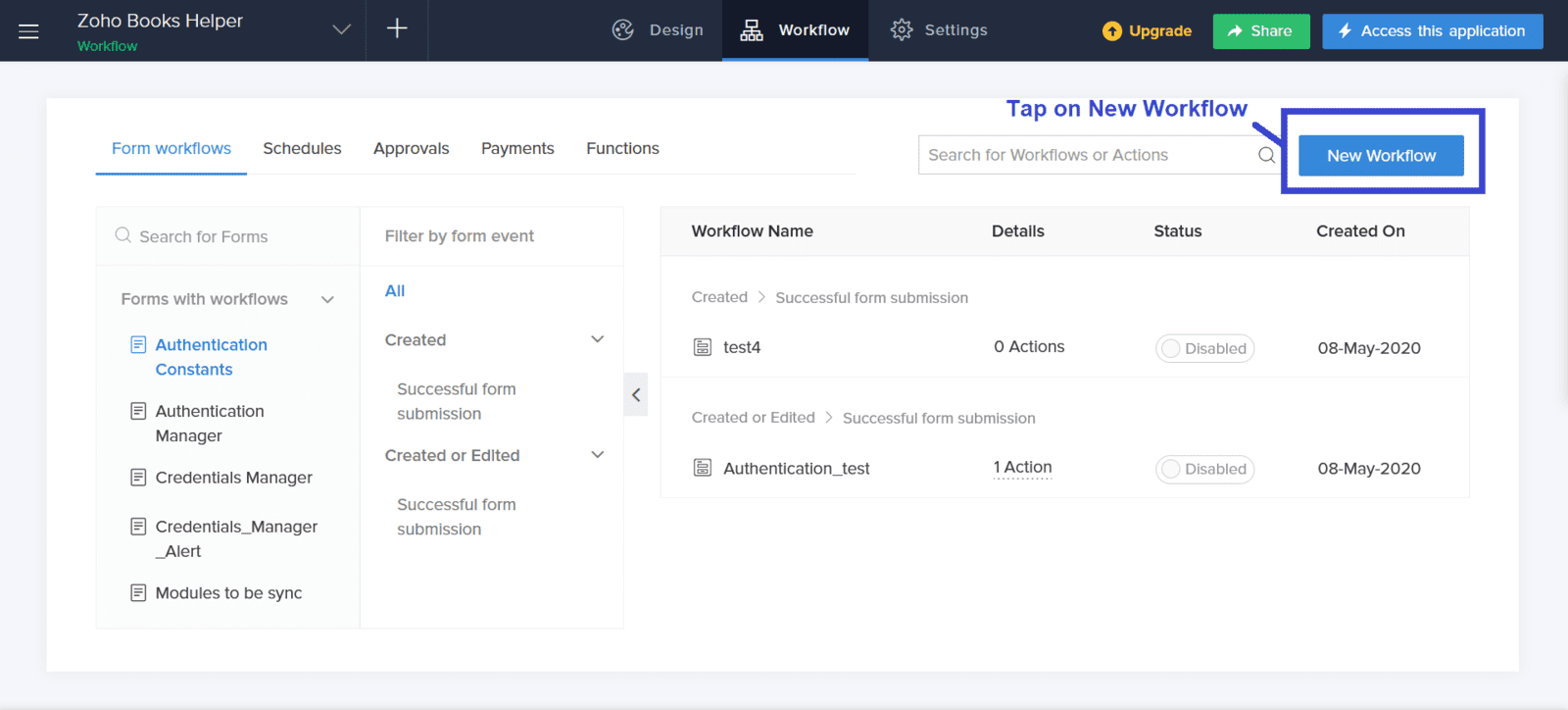Collapse the filter side panel arrow
The image size is (1568, 710).
636,394
